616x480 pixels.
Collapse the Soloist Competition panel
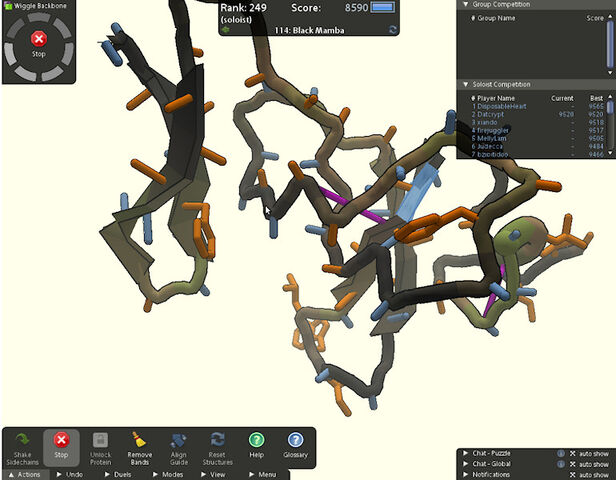click(x=466, y=84)
